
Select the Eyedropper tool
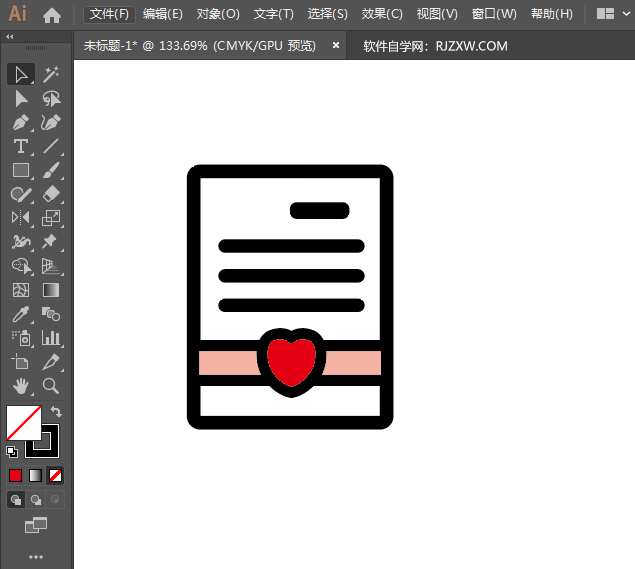pyautogui.click(x=21, y=314)
